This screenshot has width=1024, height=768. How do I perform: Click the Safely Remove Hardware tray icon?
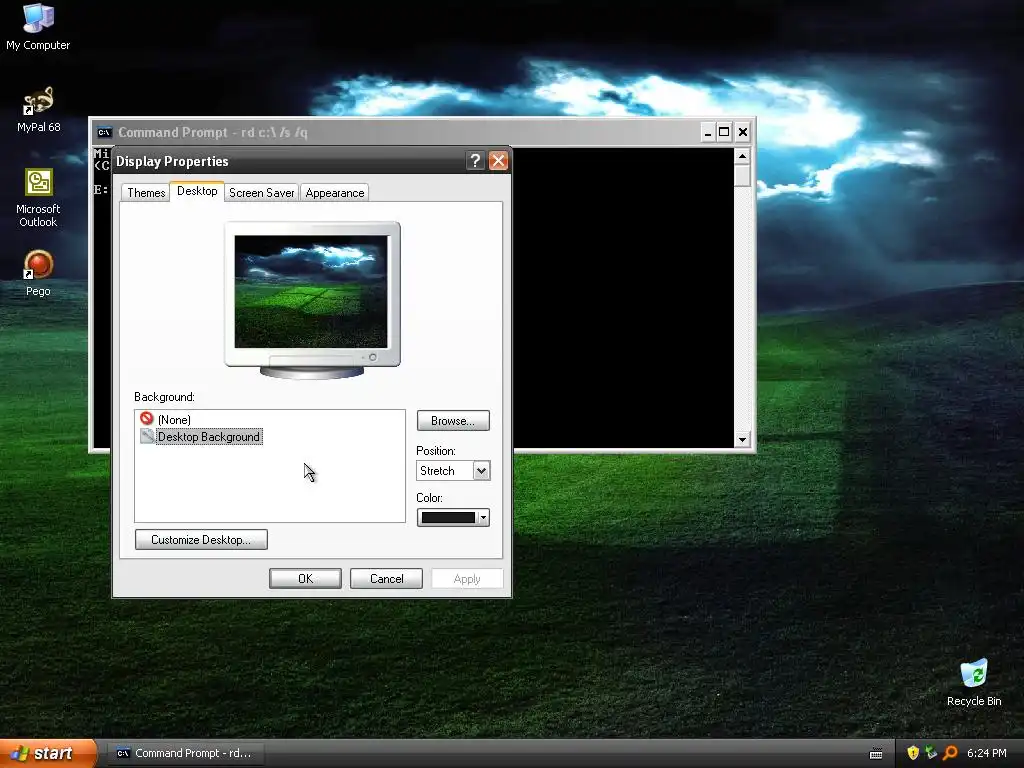931,753
